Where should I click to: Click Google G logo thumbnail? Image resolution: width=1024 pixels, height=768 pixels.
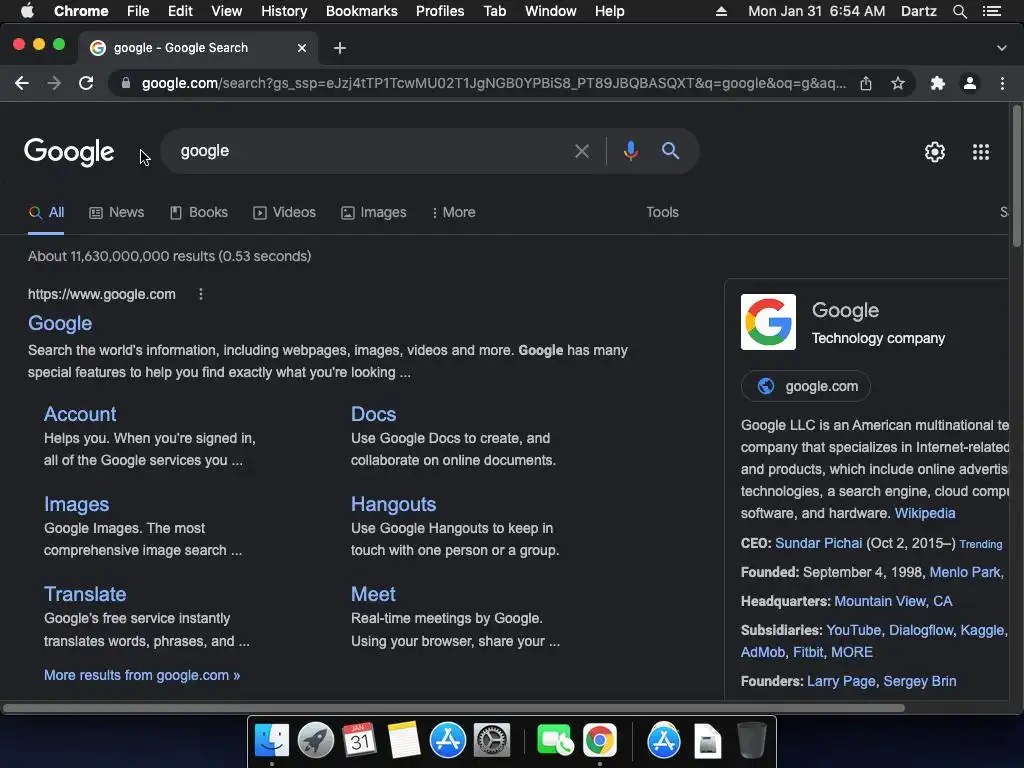768,322
